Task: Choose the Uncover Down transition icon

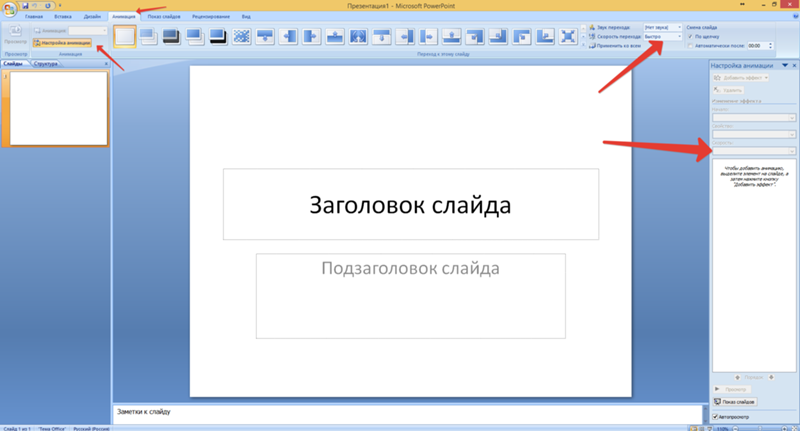Action: click(x=382, y=36)
